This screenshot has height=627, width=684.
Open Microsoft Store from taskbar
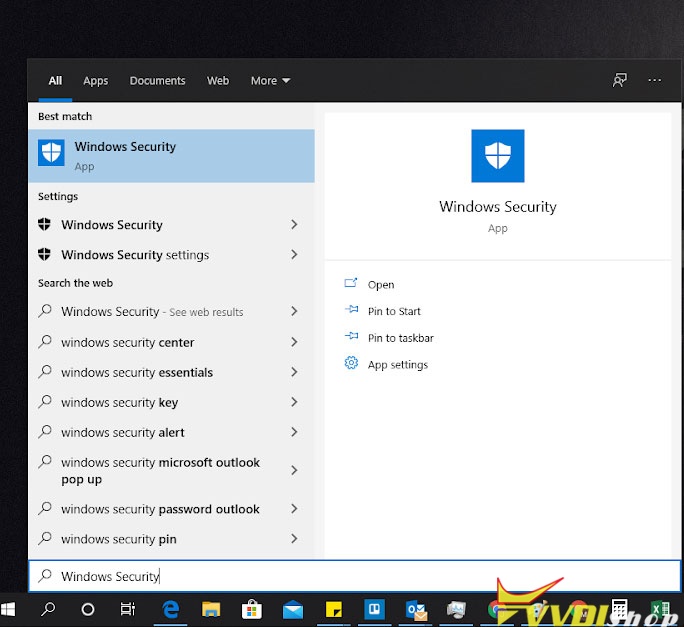pos(252,610)
